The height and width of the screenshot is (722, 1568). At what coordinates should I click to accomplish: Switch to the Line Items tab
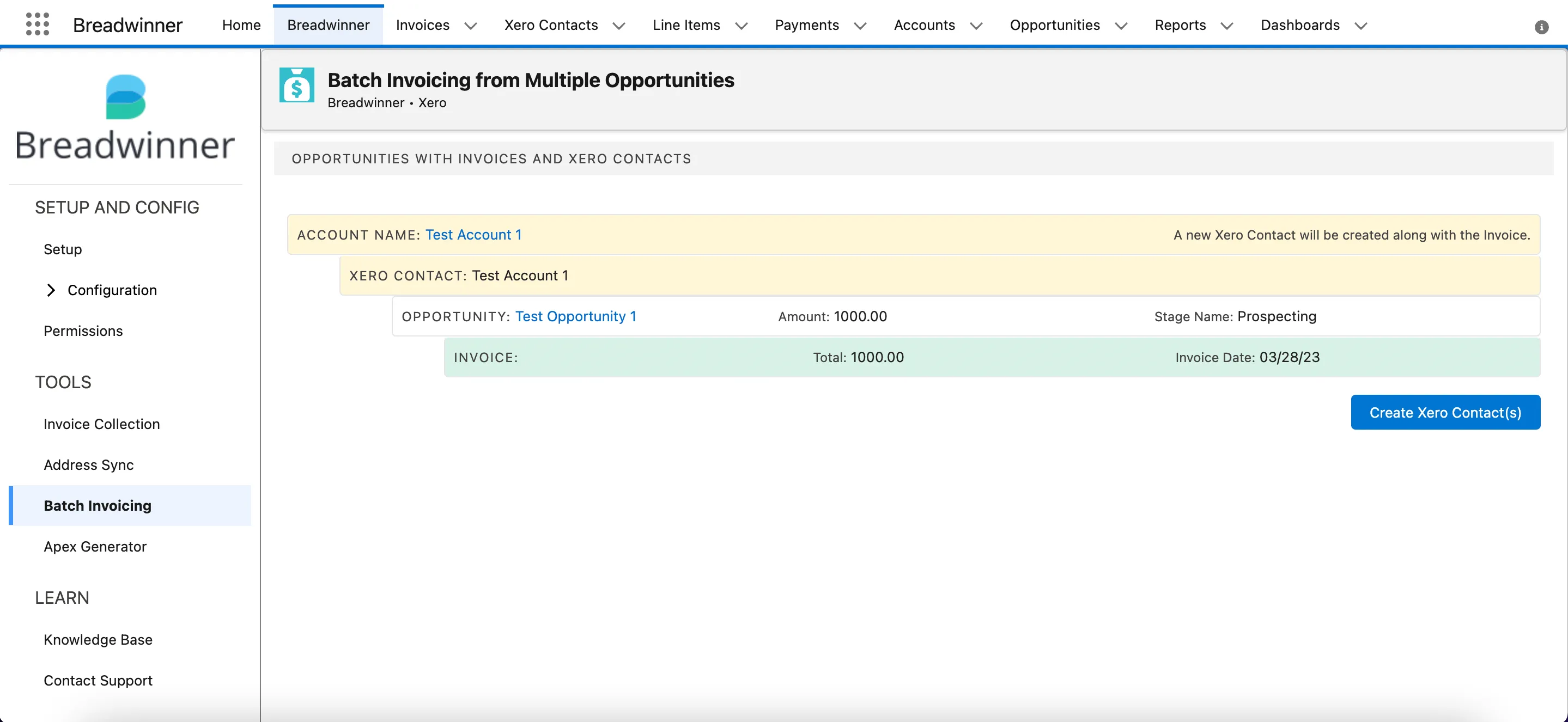click(x=686, y=25)
